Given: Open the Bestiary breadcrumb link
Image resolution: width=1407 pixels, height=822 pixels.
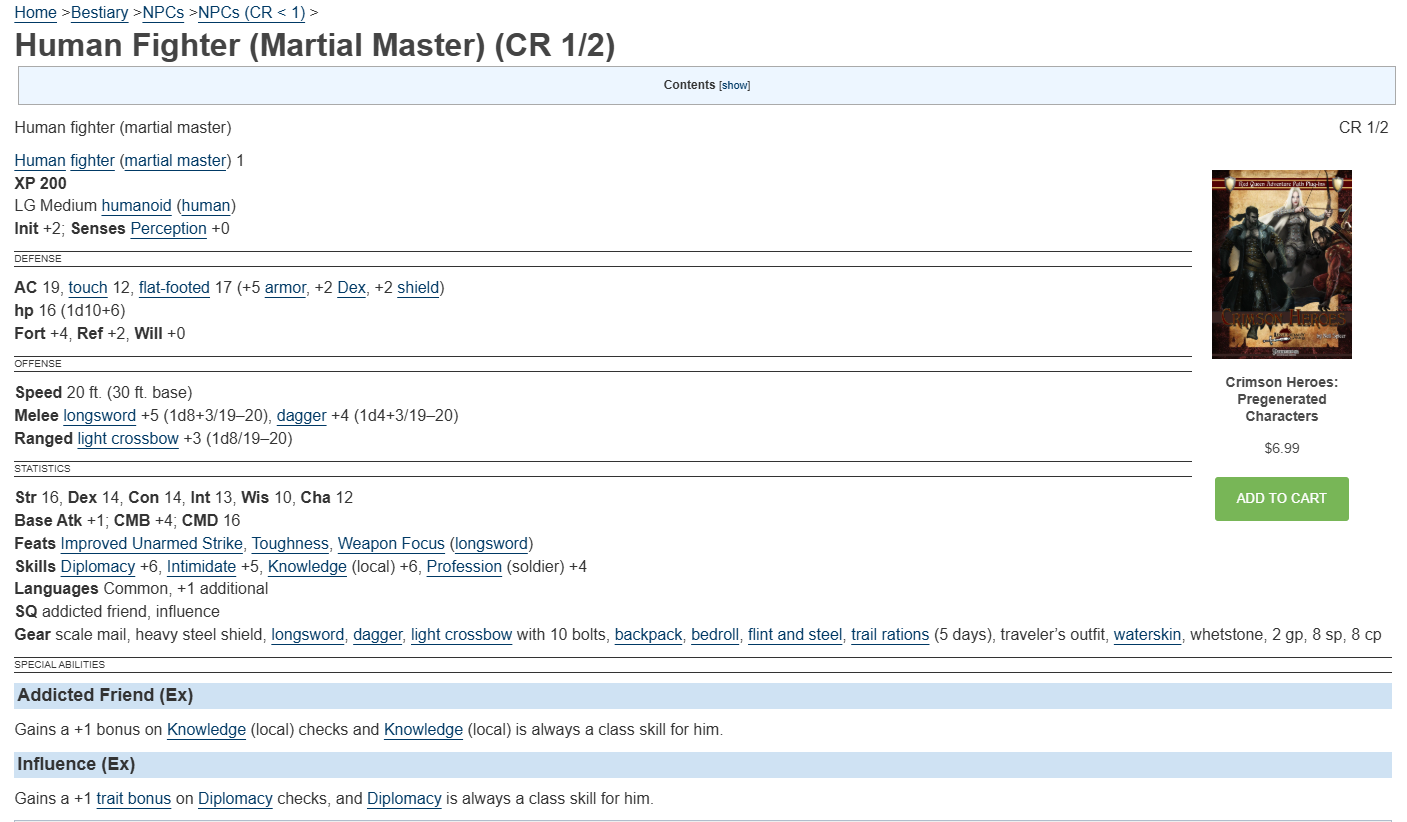Looking at the screenshot, I should click(99, 12).
